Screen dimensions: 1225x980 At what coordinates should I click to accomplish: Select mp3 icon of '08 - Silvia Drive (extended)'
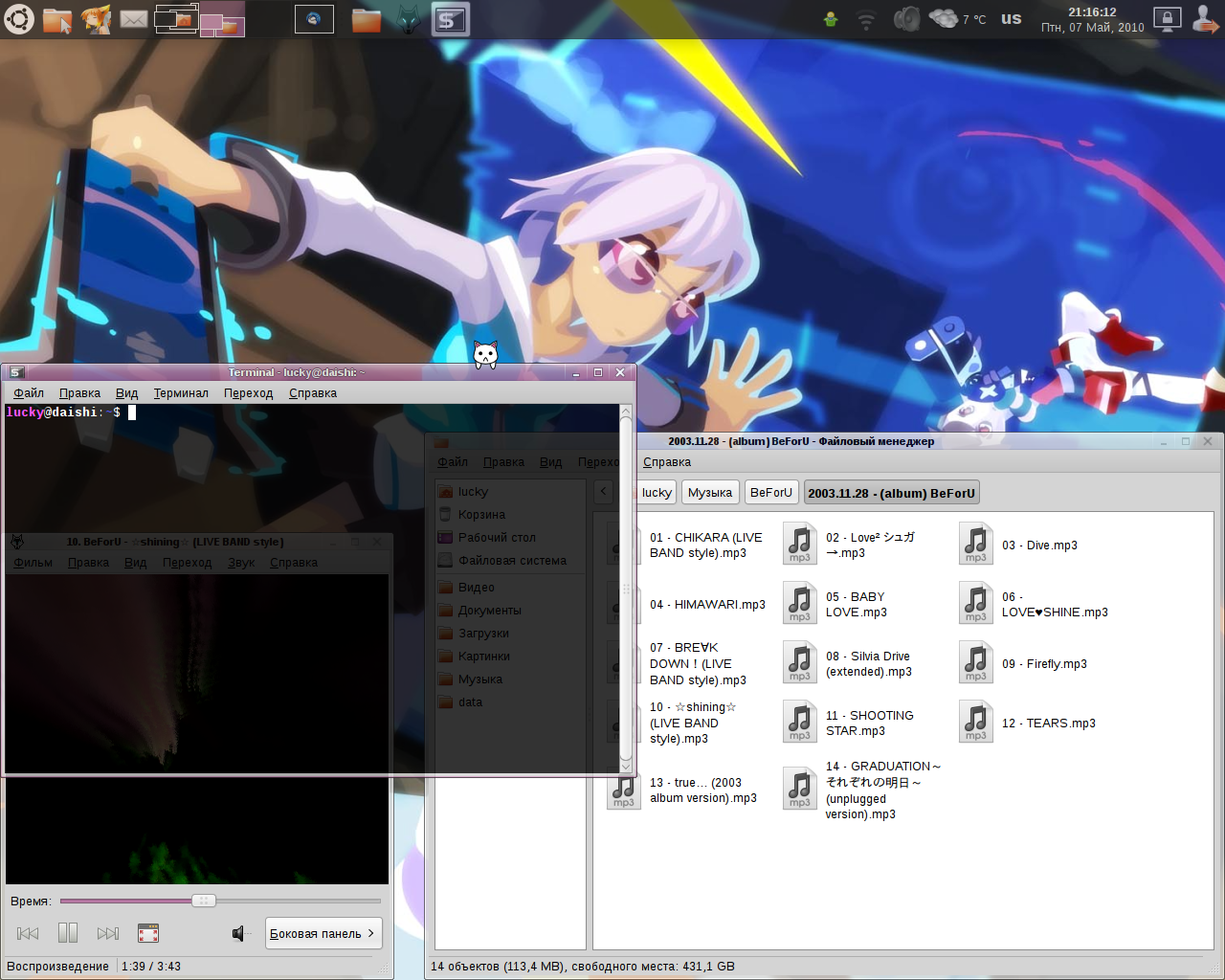[800, 663]
